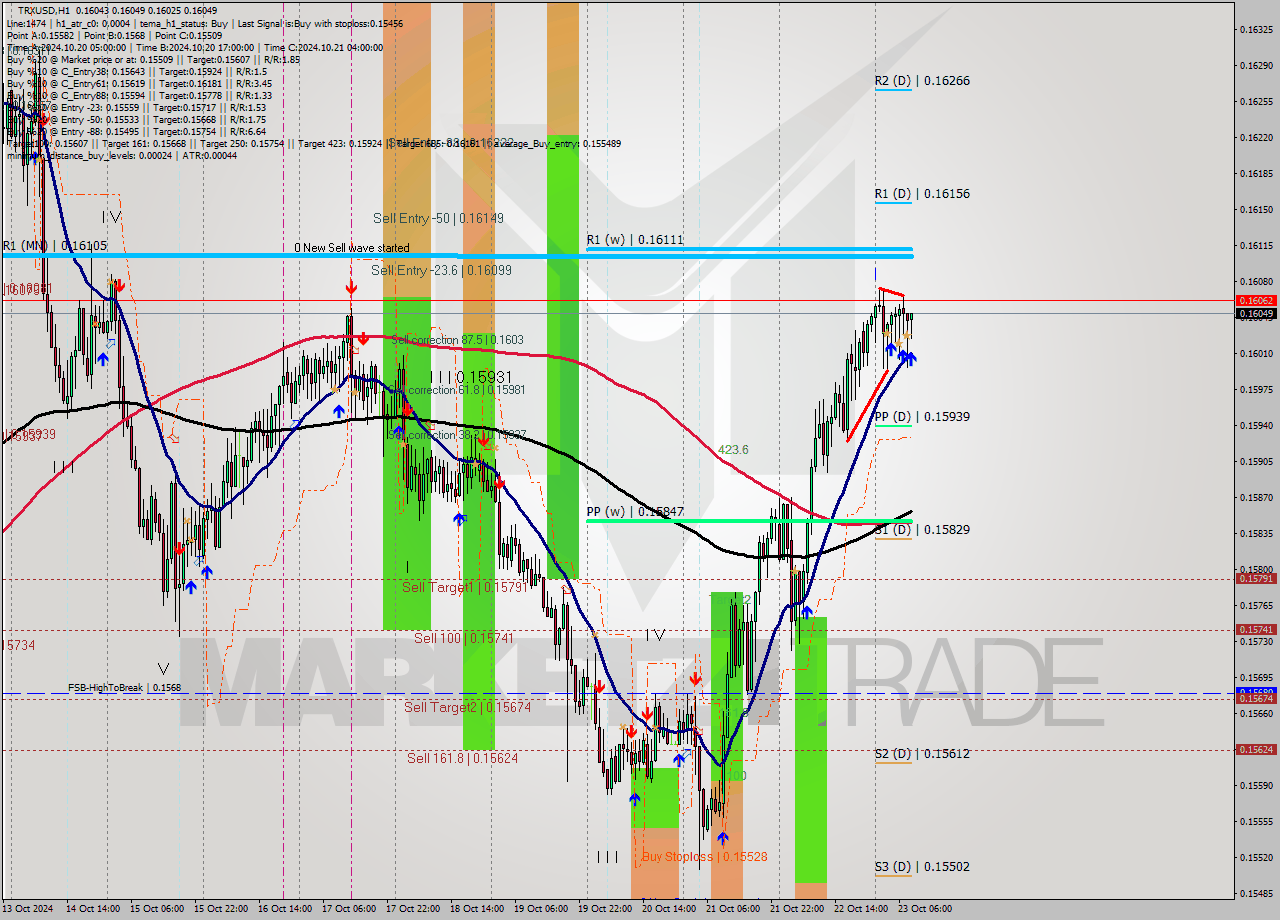Select the FSB-HighToBreak | 0.1568 label
Image resolution: width=1280 pixels, height=920 pixels.
[x=124, y=688]
